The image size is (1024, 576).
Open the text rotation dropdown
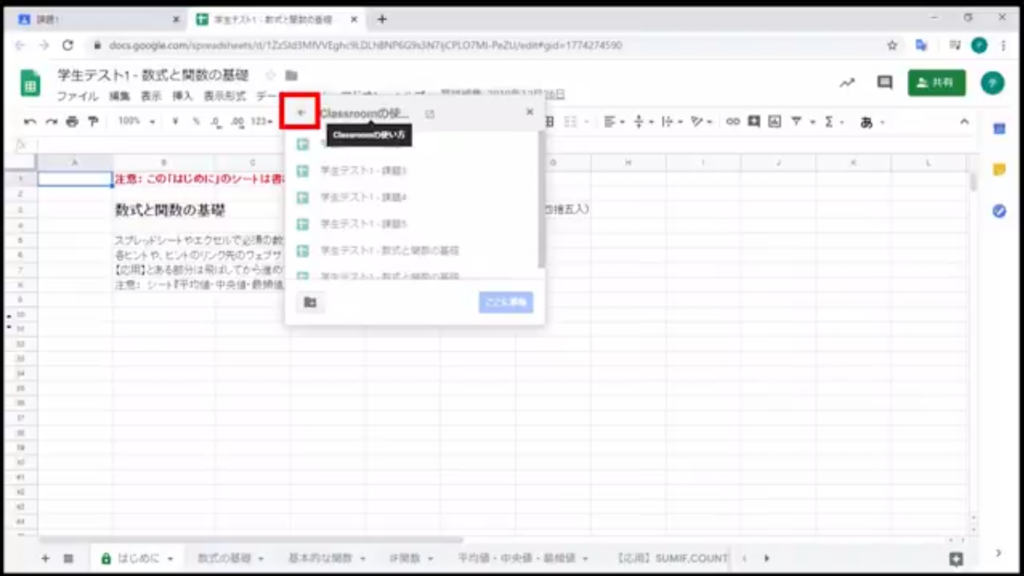click(701, 121)
